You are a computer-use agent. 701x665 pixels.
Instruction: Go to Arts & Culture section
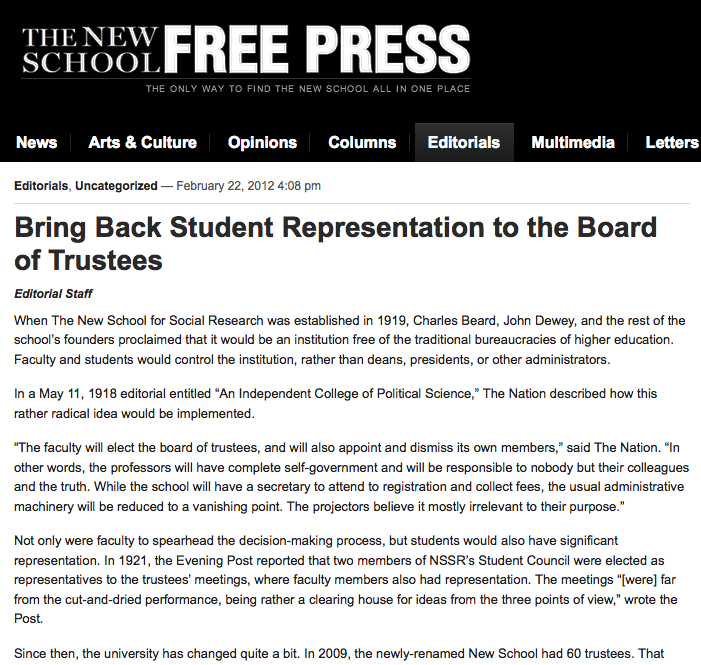click(x=142, y=142)
